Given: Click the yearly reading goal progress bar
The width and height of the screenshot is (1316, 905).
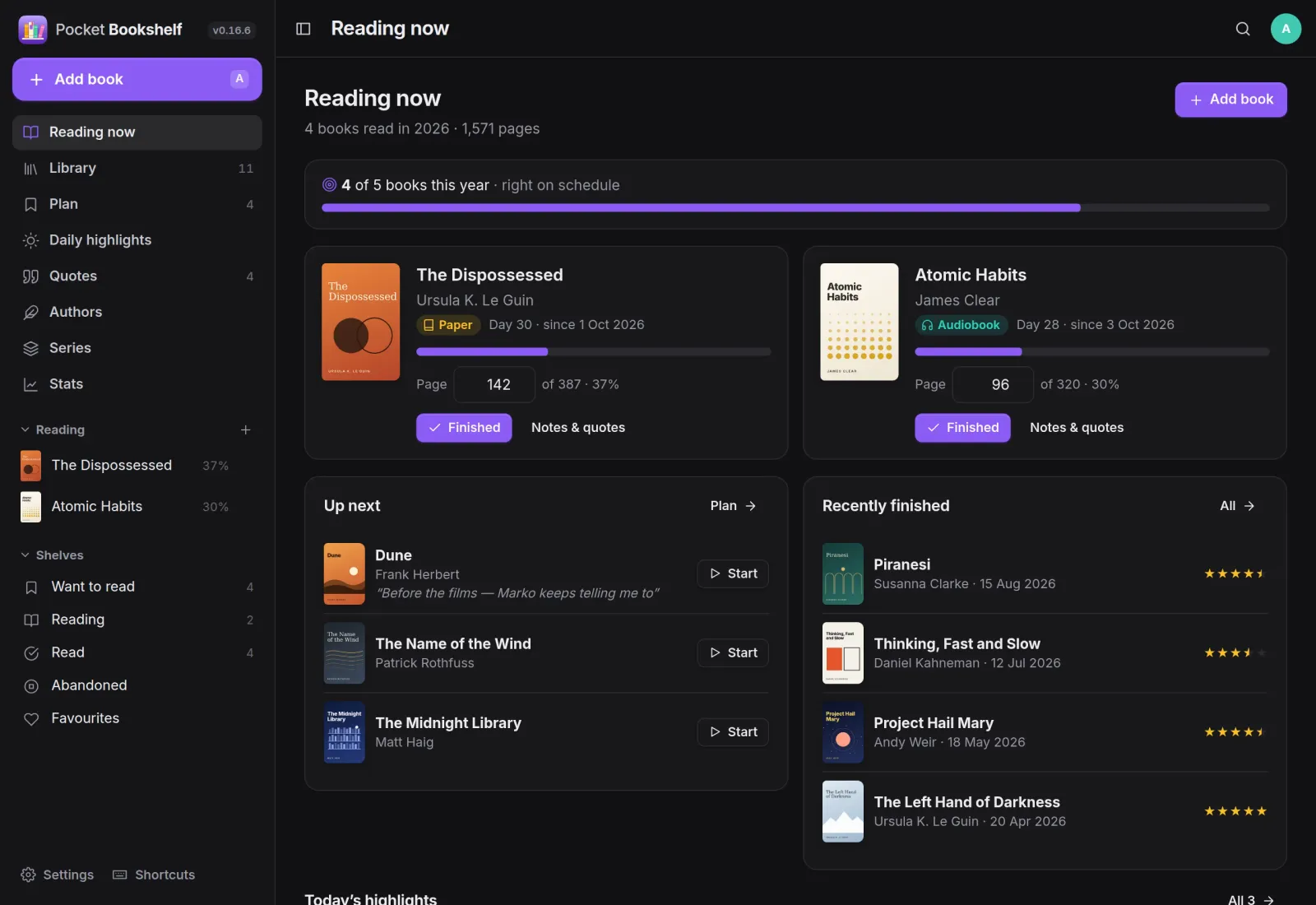Looking at the screenshot, I should (795, 208).
